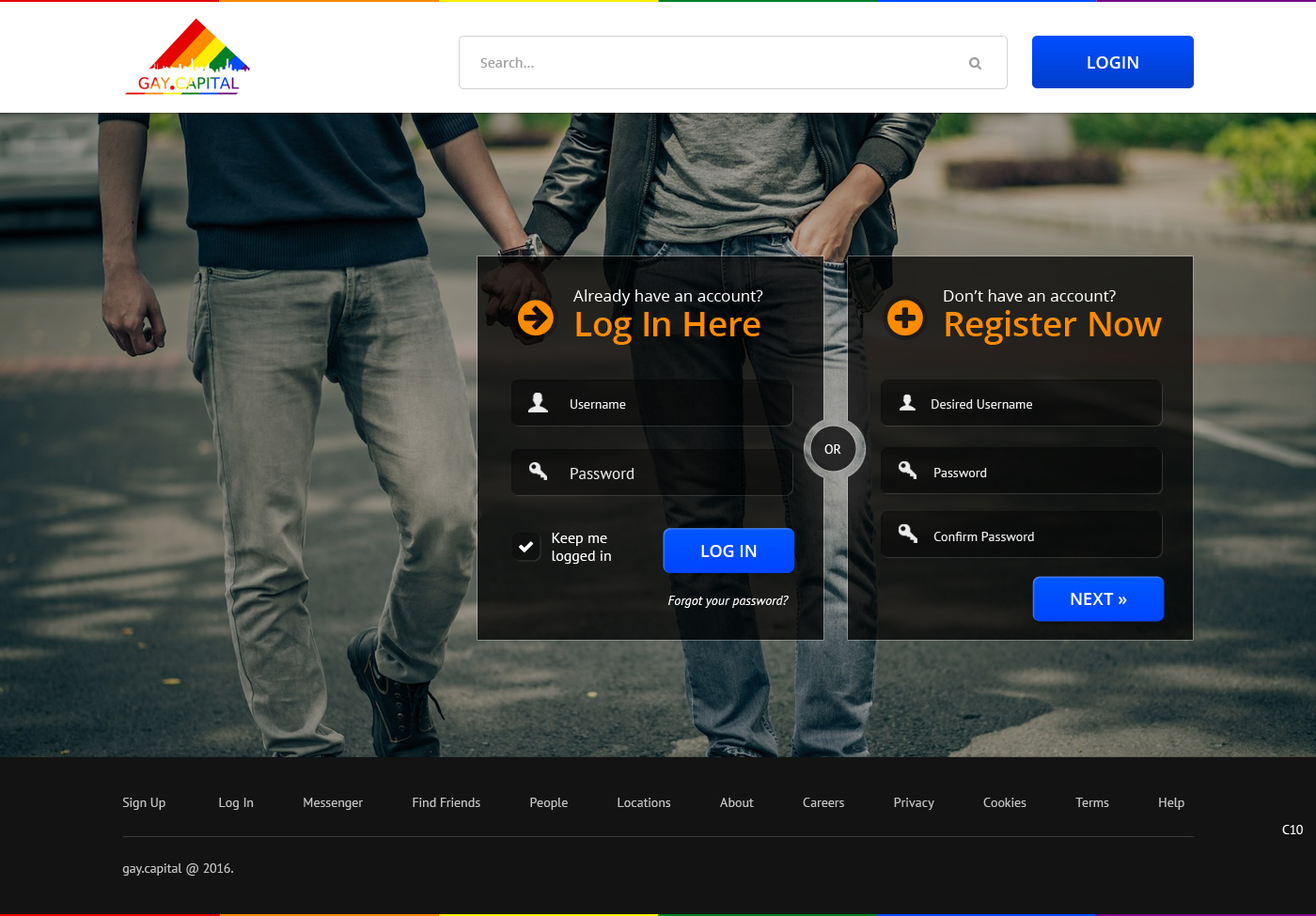Click the user icon beside Username
1316x916 pixels.
point(538,403)
